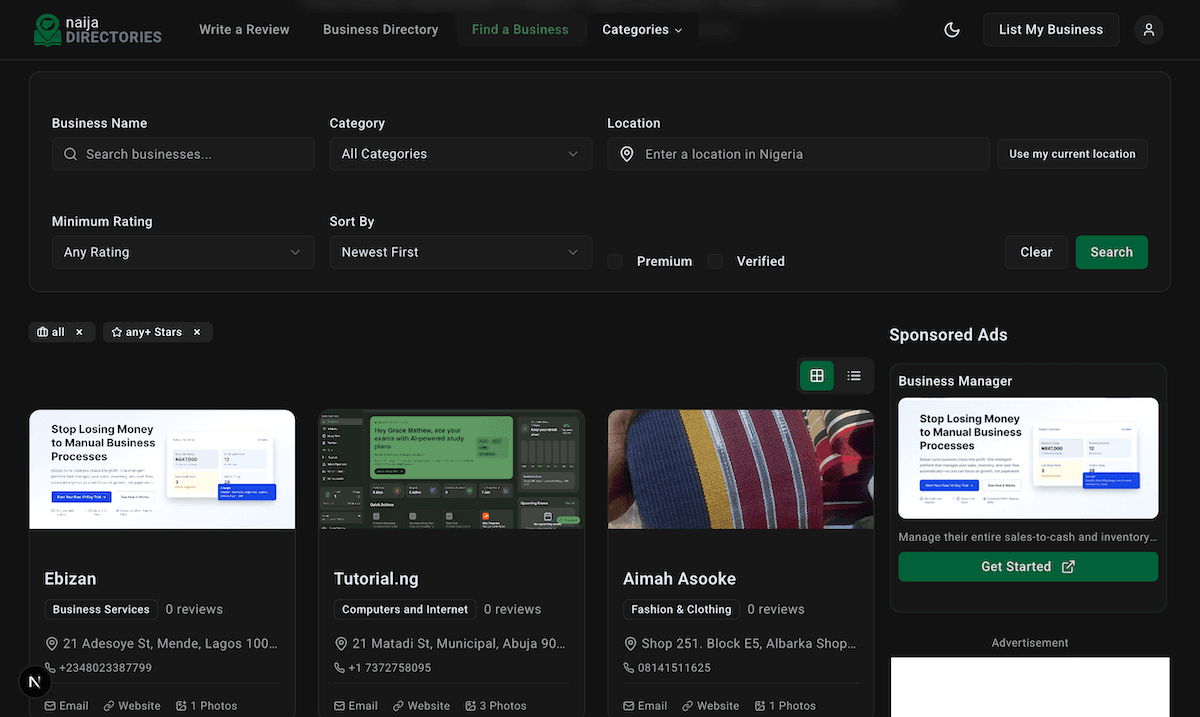Remove the 'any+ Stars' filter chip
1200x717 pixels.
tap(197, 332)
